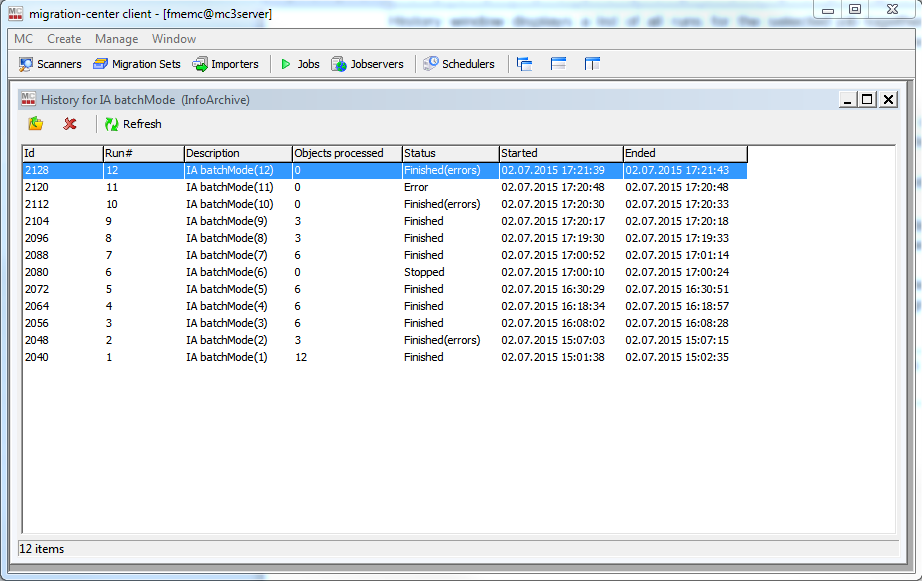Open the MC menu
Screen dimensions: 922x581
23,39
